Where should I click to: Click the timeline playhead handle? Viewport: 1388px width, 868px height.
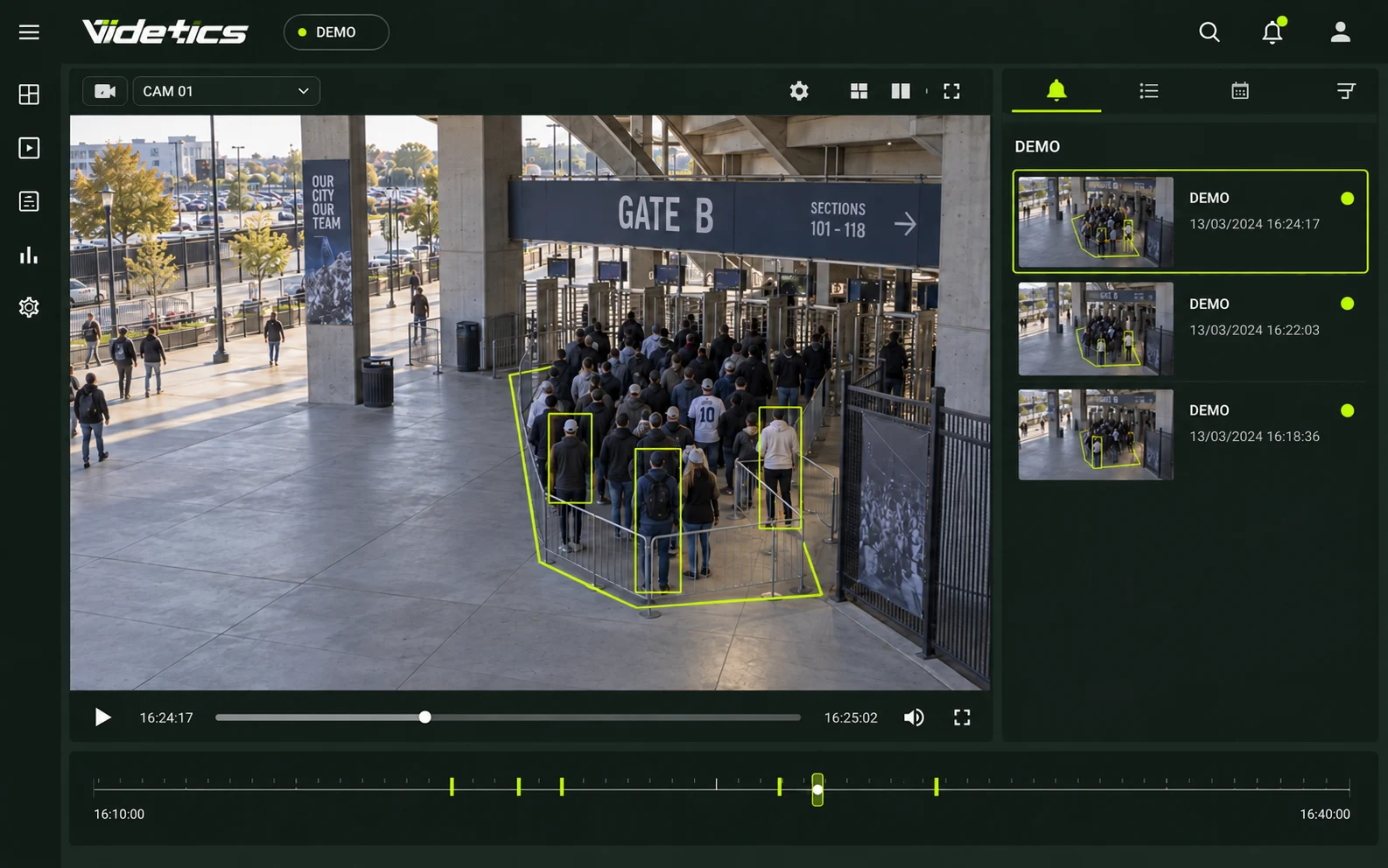click(817, 789)
